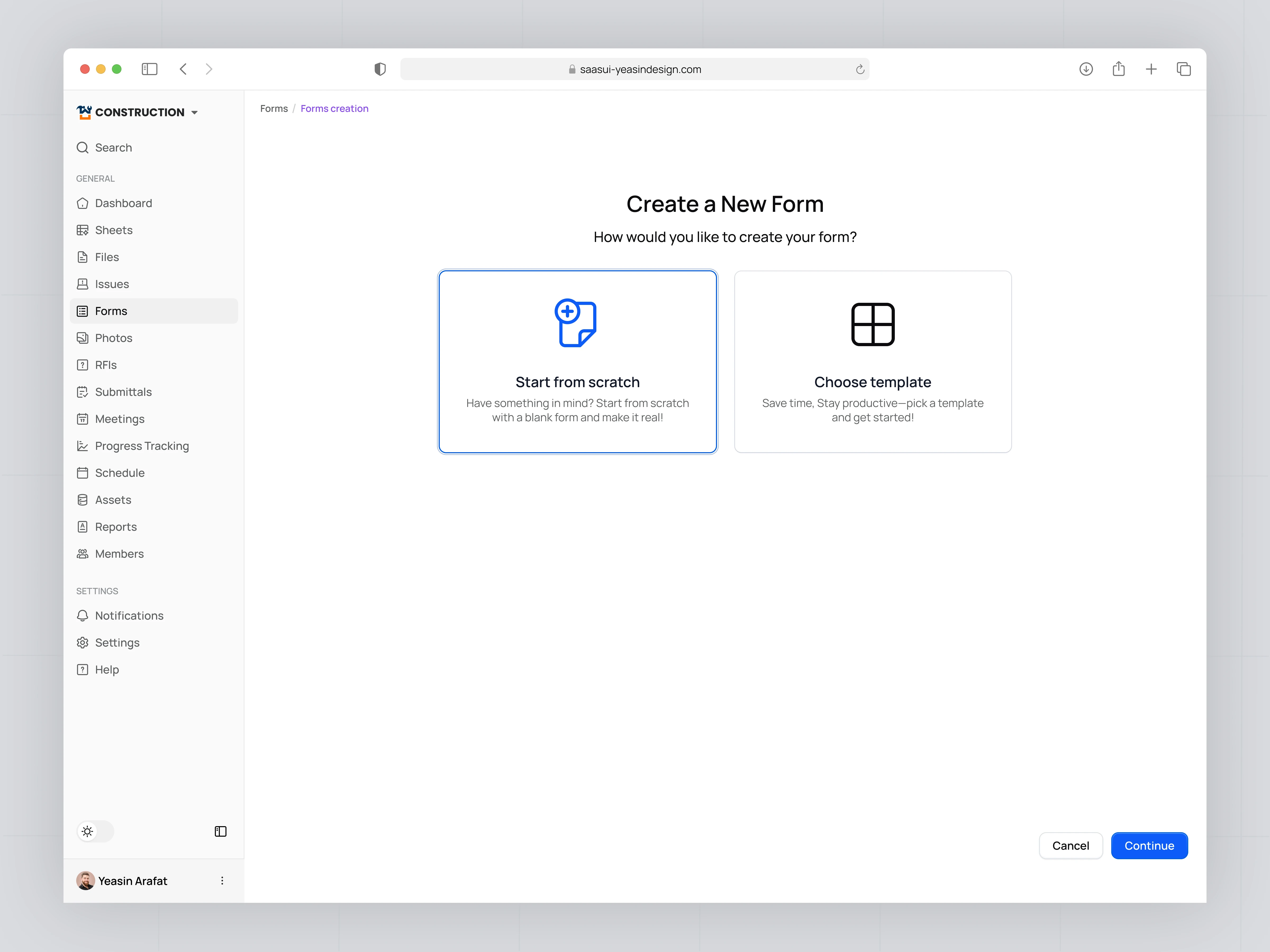This screenshot has height=952, width=1270.
Task: Open Notifications in the sidebar
Action: [x=154, y=616]
